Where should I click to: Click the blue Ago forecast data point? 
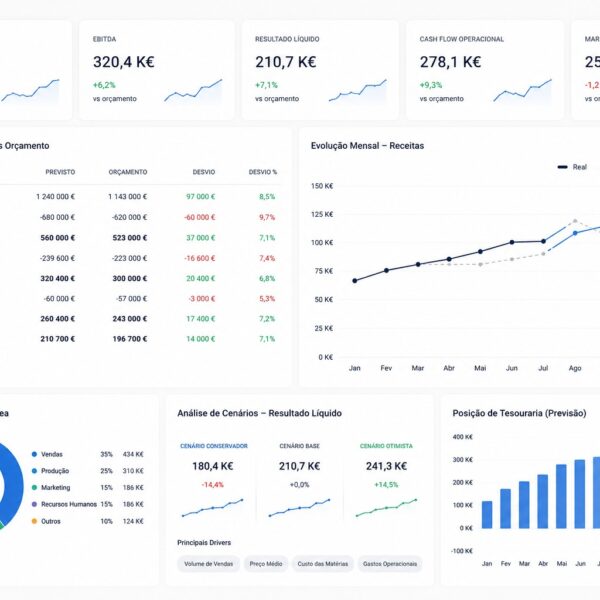coord(575,233)
